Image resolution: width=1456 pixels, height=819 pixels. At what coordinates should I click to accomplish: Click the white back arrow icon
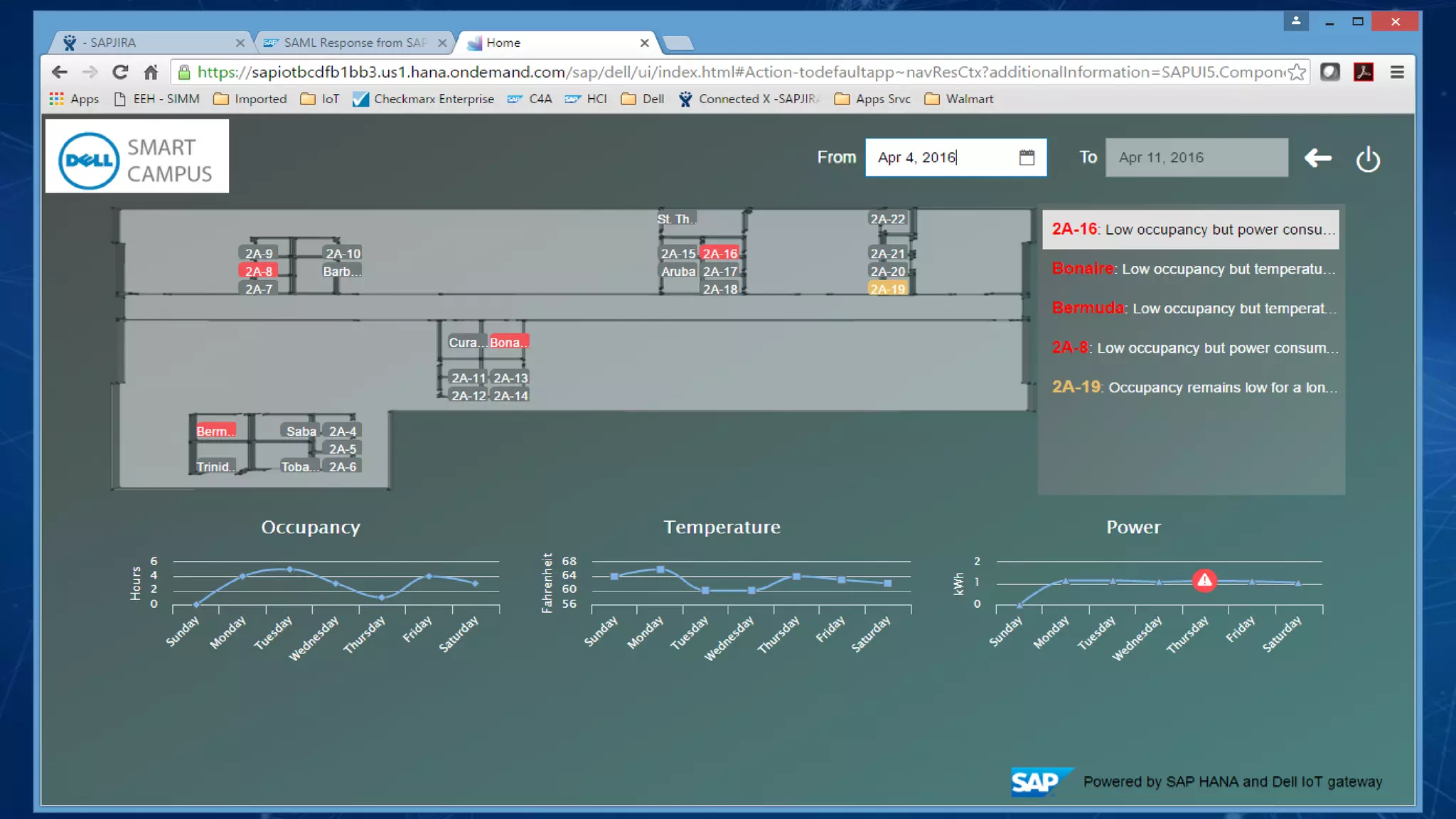[x=1317, y=158]
